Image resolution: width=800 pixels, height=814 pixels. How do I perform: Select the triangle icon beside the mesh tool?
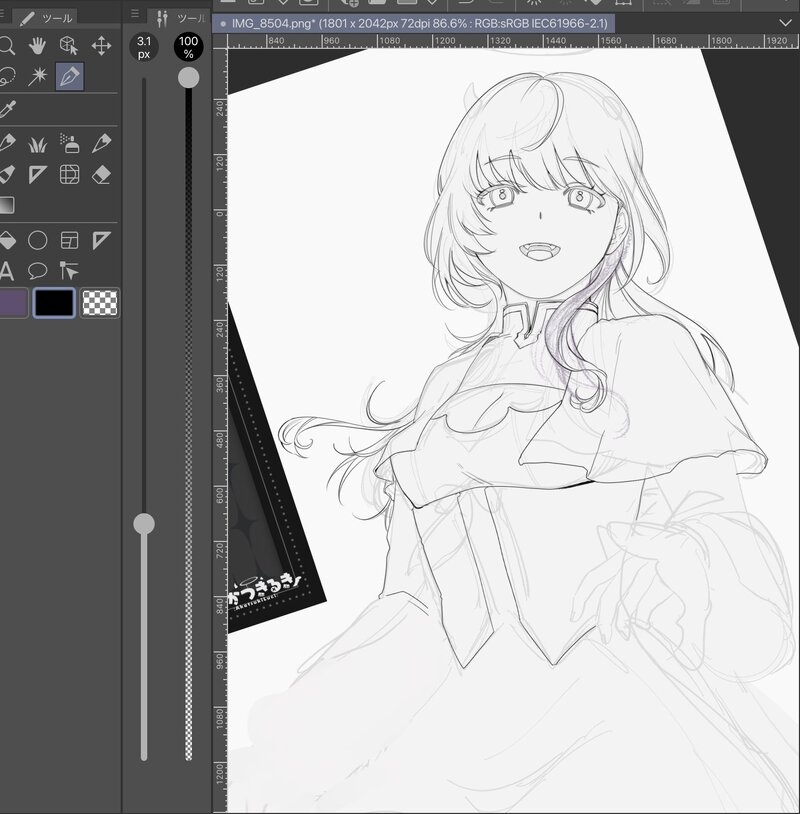[37, 174]
